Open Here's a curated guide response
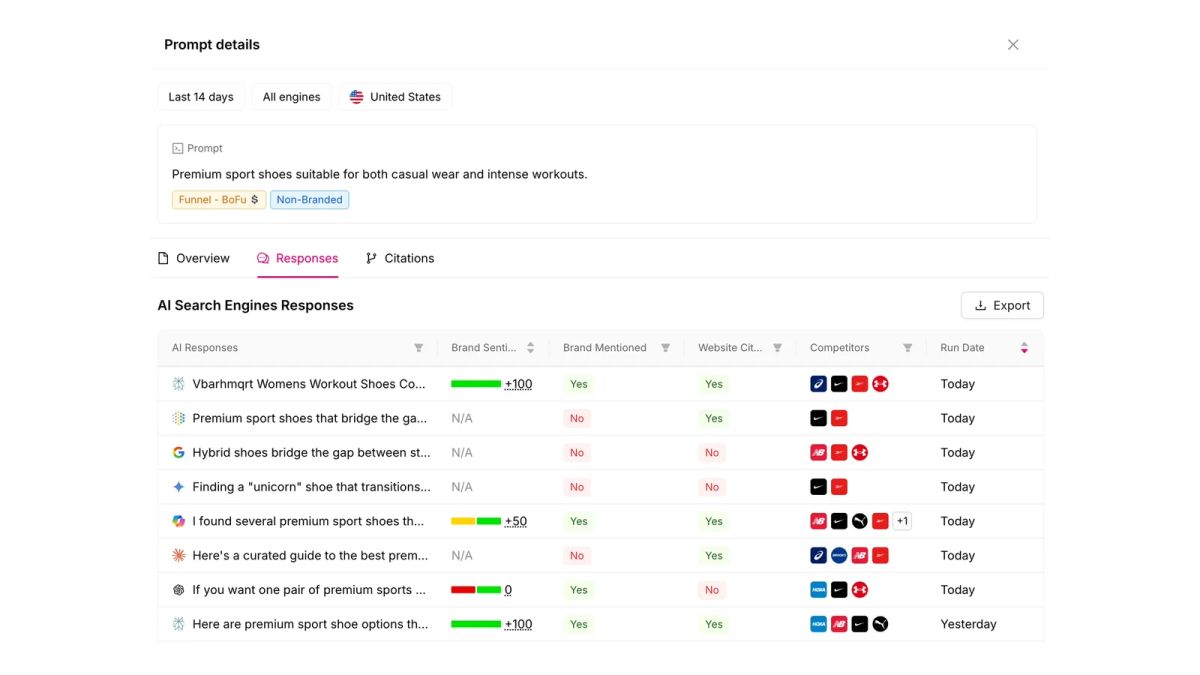This screenshot has width=1200, height=675. click(x=310, y=556)
